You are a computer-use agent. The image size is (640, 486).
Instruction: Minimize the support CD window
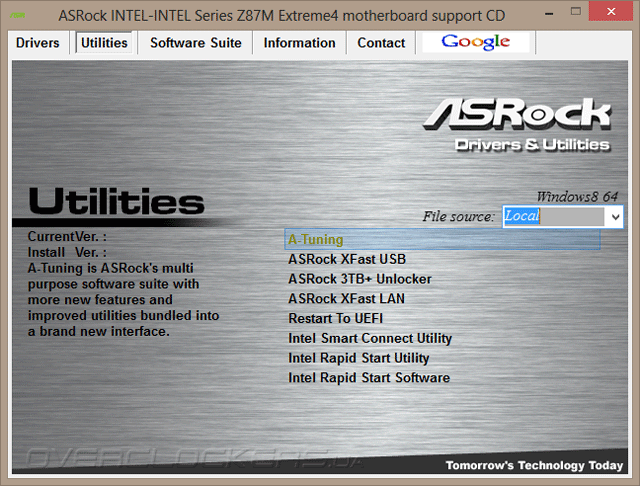point(549,14)
